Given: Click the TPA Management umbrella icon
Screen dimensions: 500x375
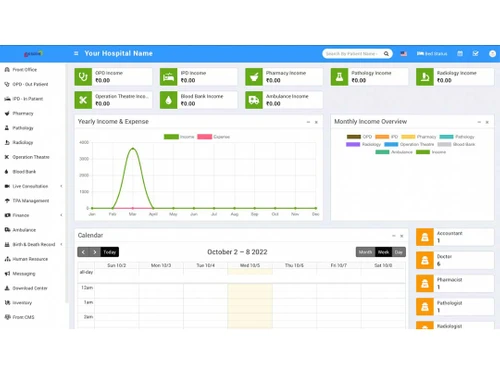Looking at the screenshot, I should (7, 201).
